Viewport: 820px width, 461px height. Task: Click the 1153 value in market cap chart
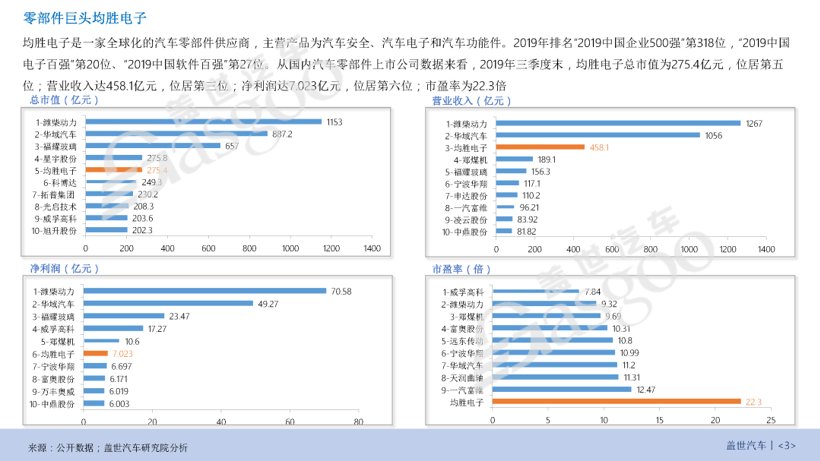coord(334,122)
